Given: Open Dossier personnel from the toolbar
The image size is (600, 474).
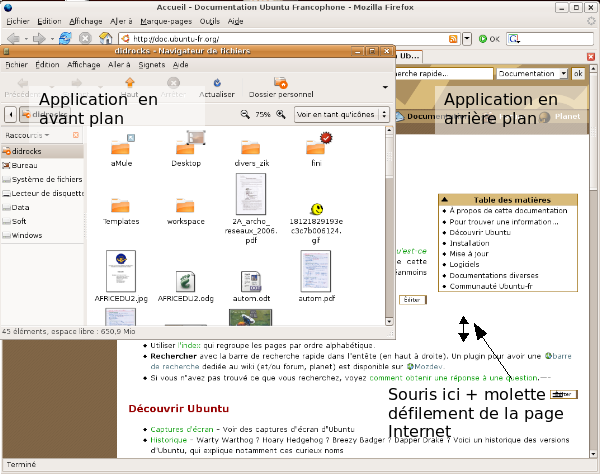Looking at the screenshot, I should [281, 89].
